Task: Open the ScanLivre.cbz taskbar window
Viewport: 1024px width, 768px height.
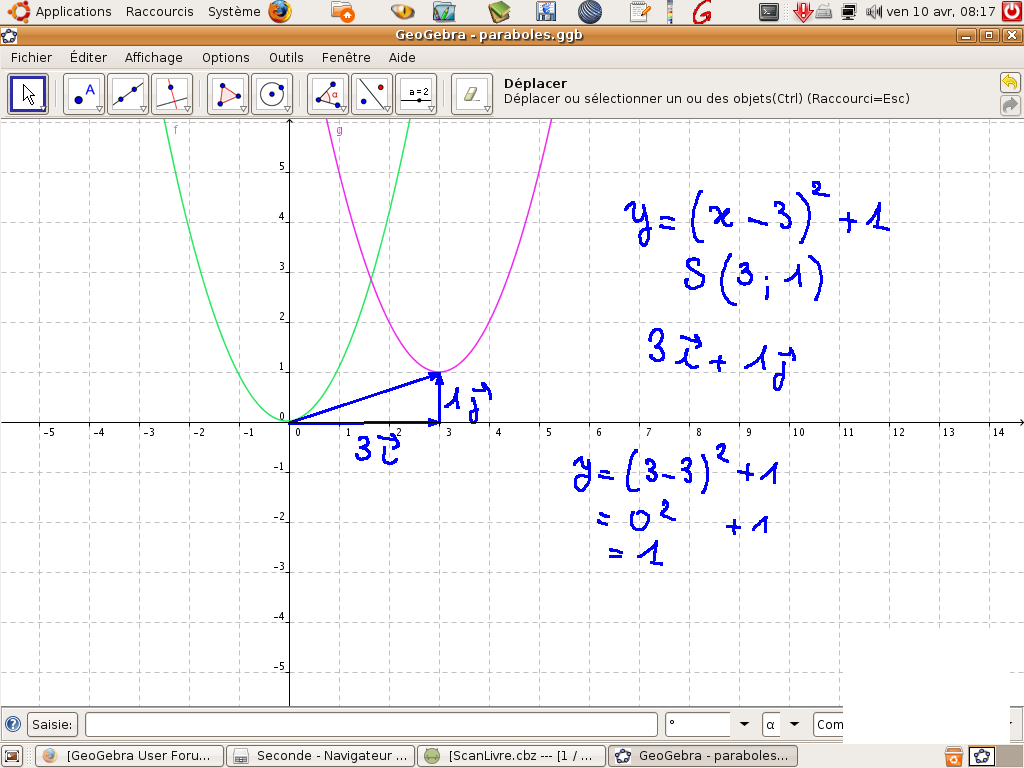Action: pos(511,756)
